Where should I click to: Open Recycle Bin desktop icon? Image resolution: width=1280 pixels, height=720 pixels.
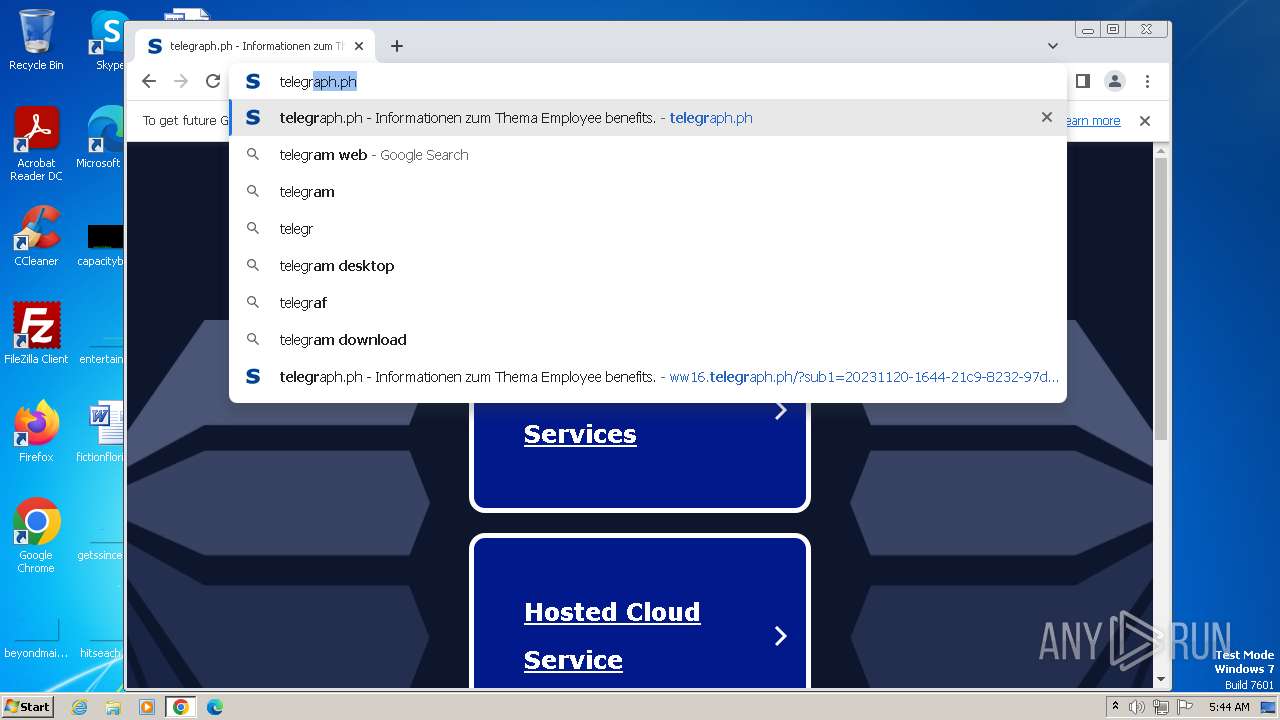(x=36, y=40)
